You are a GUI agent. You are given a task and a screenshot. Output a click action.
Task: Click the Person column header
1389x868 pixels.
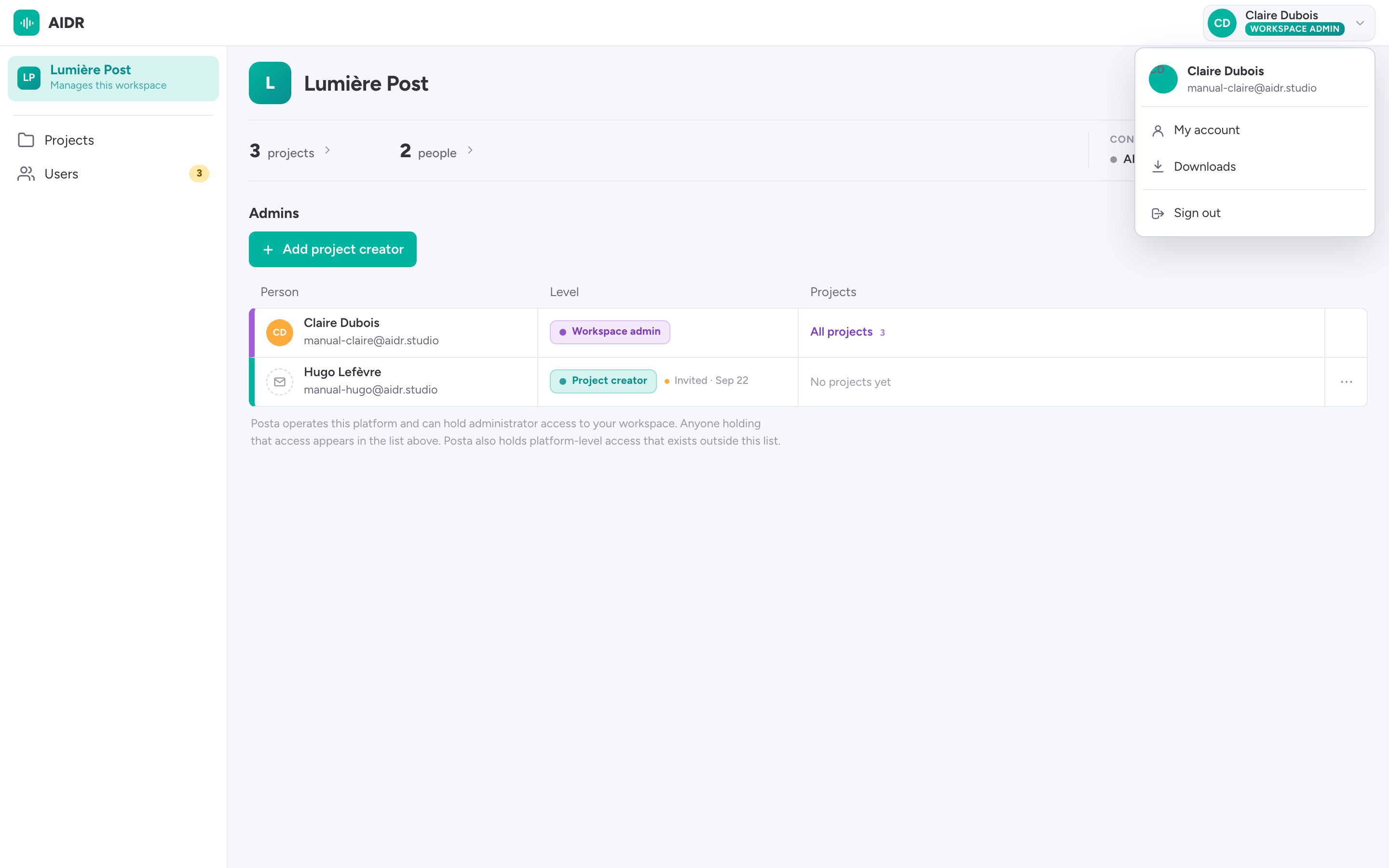[x=280, y=292]
